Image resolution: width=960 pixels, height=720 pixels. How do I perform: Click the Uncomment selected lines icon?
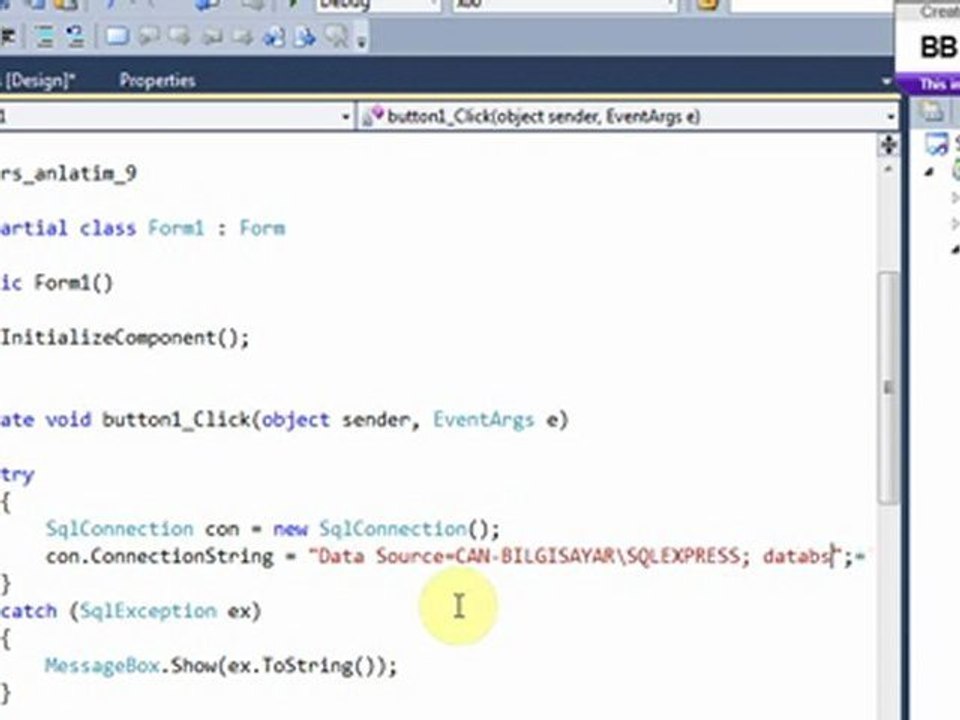coord(75,37)
